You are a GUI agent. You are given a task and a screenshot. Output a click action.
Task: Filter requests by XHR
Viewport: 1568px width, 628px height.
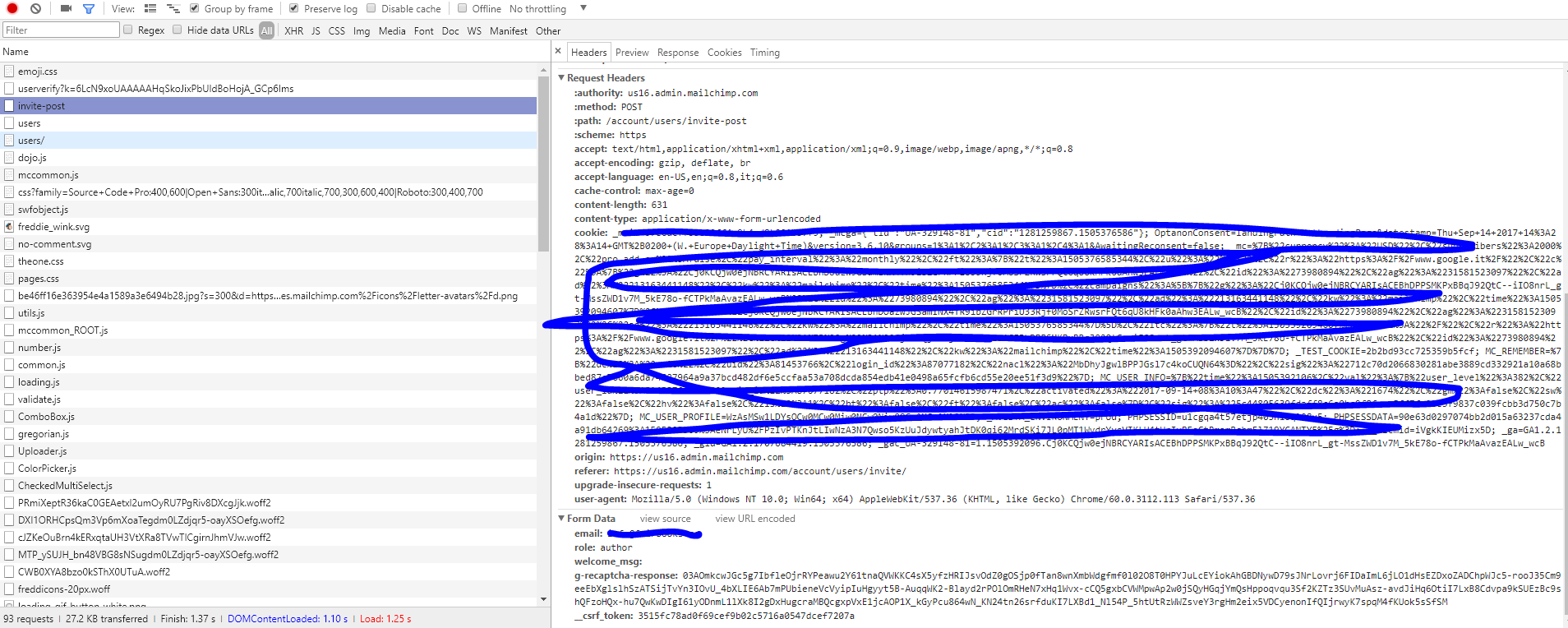pyautogui.click(x=293, y=30)
